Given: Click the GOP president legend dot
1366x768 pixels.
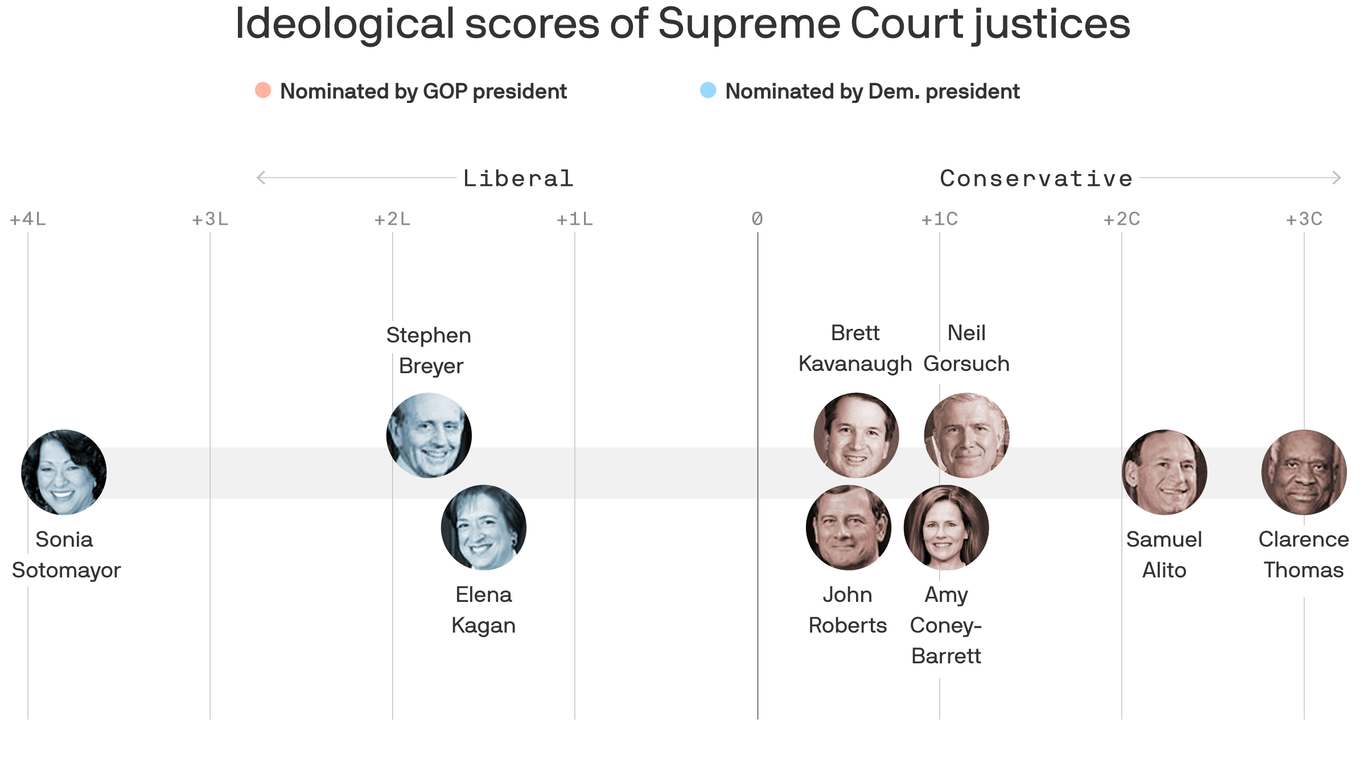Looking at the screenshot, I should point(263,91).
